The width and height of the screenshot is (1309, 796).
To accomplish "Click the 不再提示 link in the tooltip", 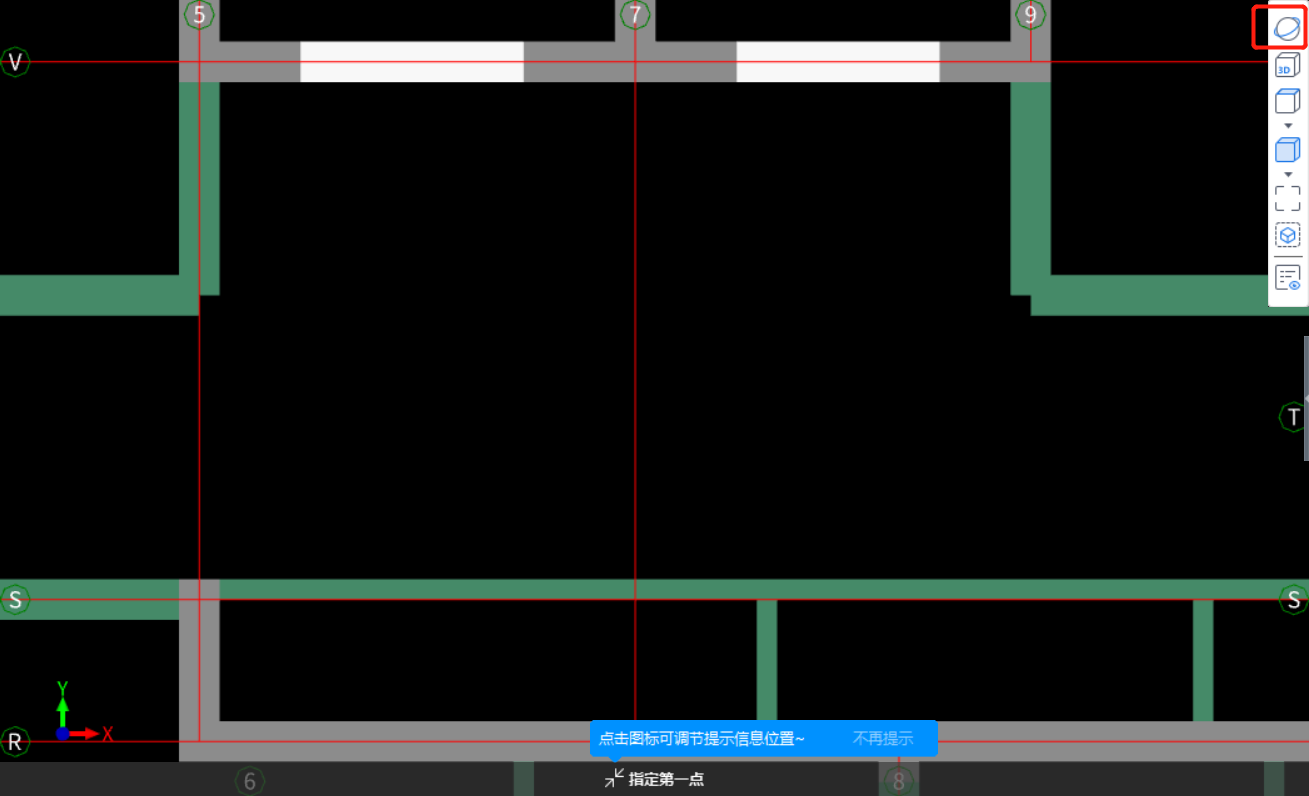I will click(x=883, y=739).
